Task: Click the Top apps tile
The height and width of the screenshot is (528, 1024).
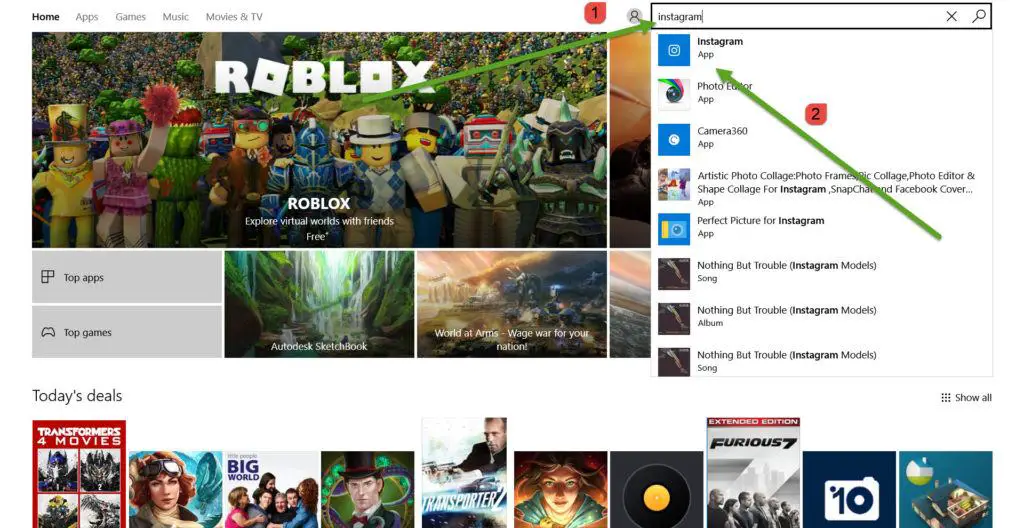Action: 127,277
